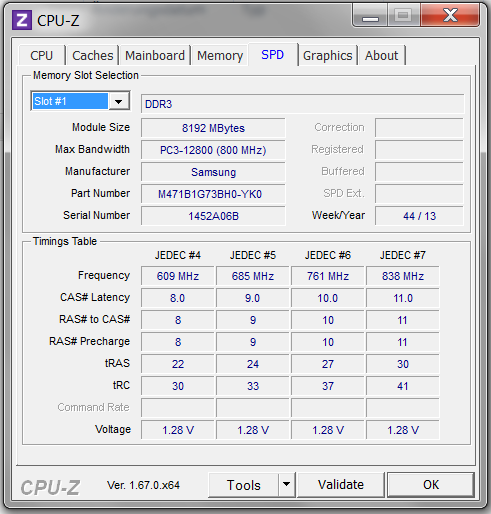491x514 pixels.
Task: Click the 8192 MBytes module size value
Action: [213, 128]
